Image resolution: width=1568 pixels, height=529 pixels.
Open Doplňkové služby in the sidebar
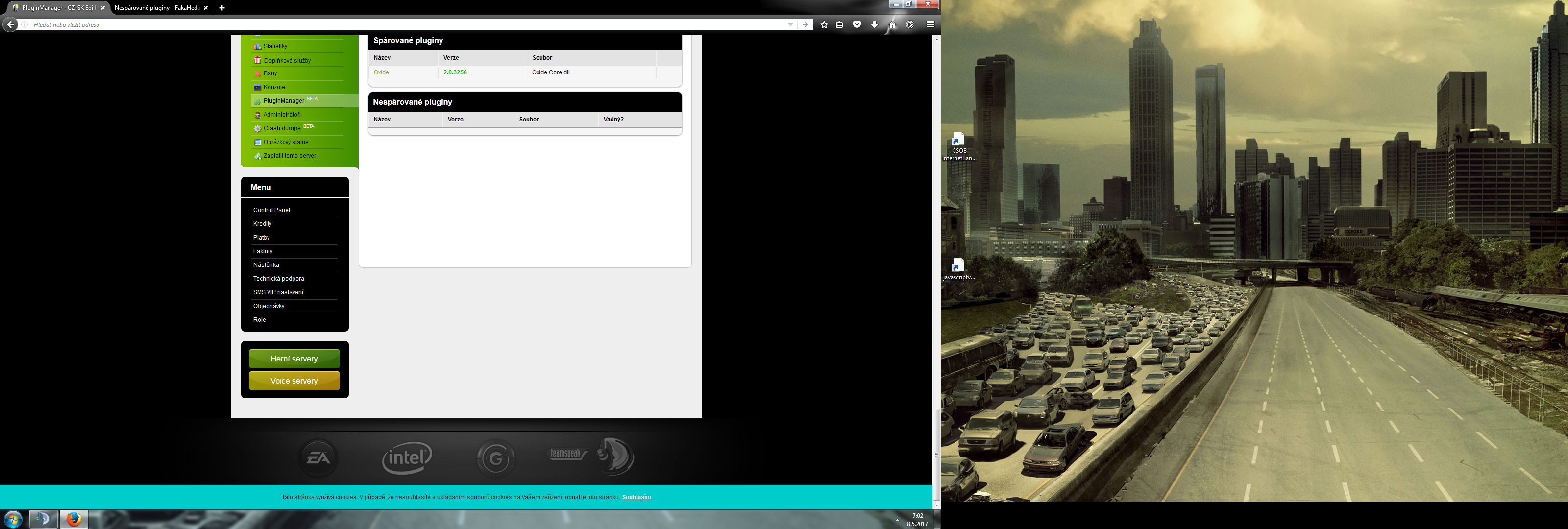[287, 60]
